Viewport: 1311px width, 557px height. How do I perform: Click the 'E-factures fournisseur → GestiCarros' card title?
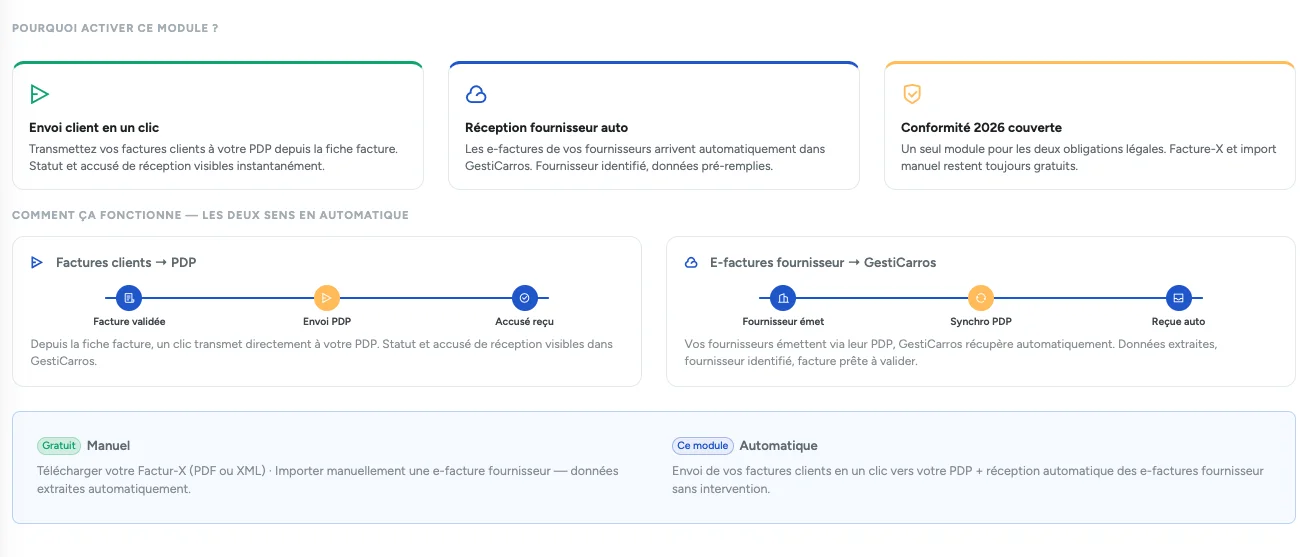pos(823,263)
